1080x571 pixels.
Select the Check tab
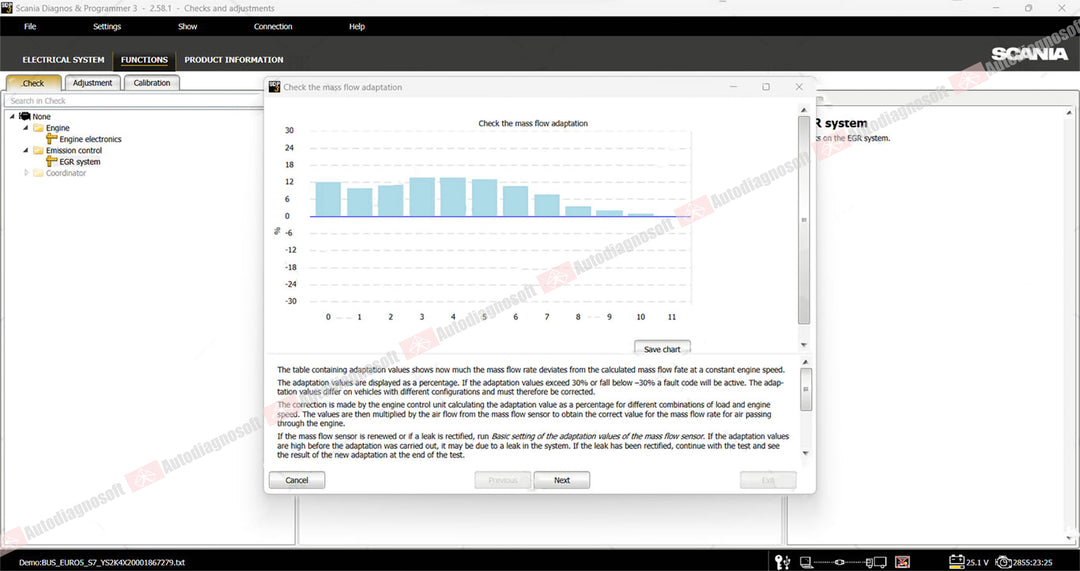point(33,83)
